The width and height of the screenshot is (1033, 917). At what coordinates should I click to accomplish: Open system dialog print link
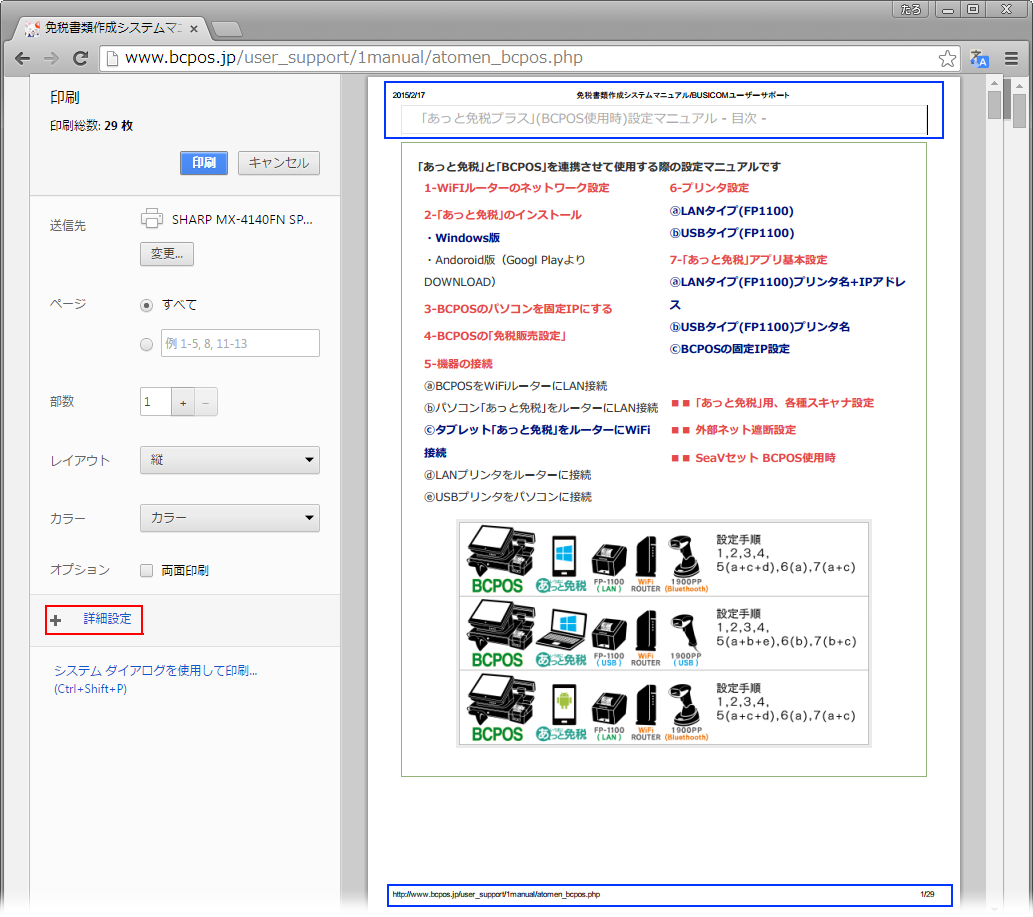(155, 671)
